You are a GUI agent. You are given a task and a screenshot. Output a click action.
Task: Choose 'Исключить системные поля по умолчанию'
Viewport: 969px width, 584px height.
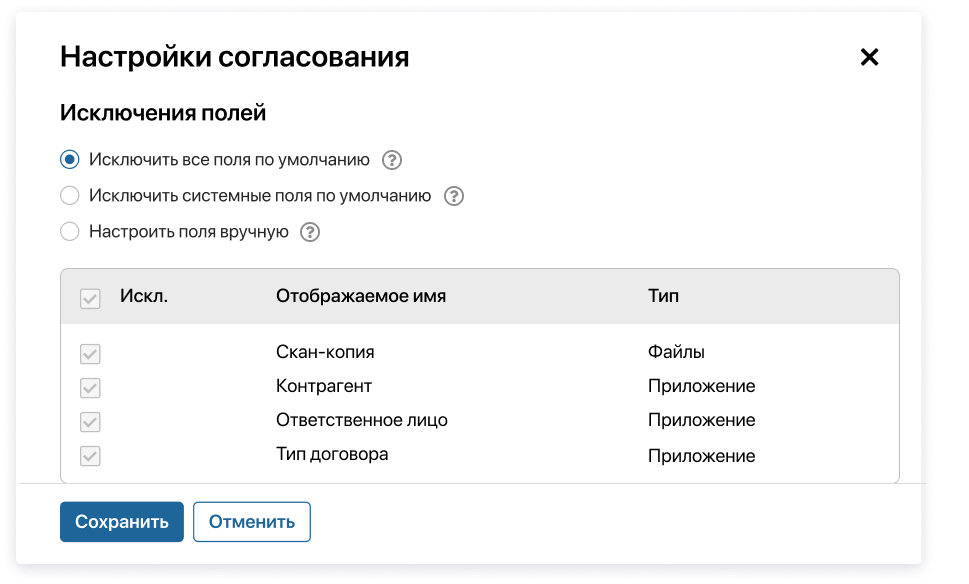pyautogui.click(x=69, y=195)
